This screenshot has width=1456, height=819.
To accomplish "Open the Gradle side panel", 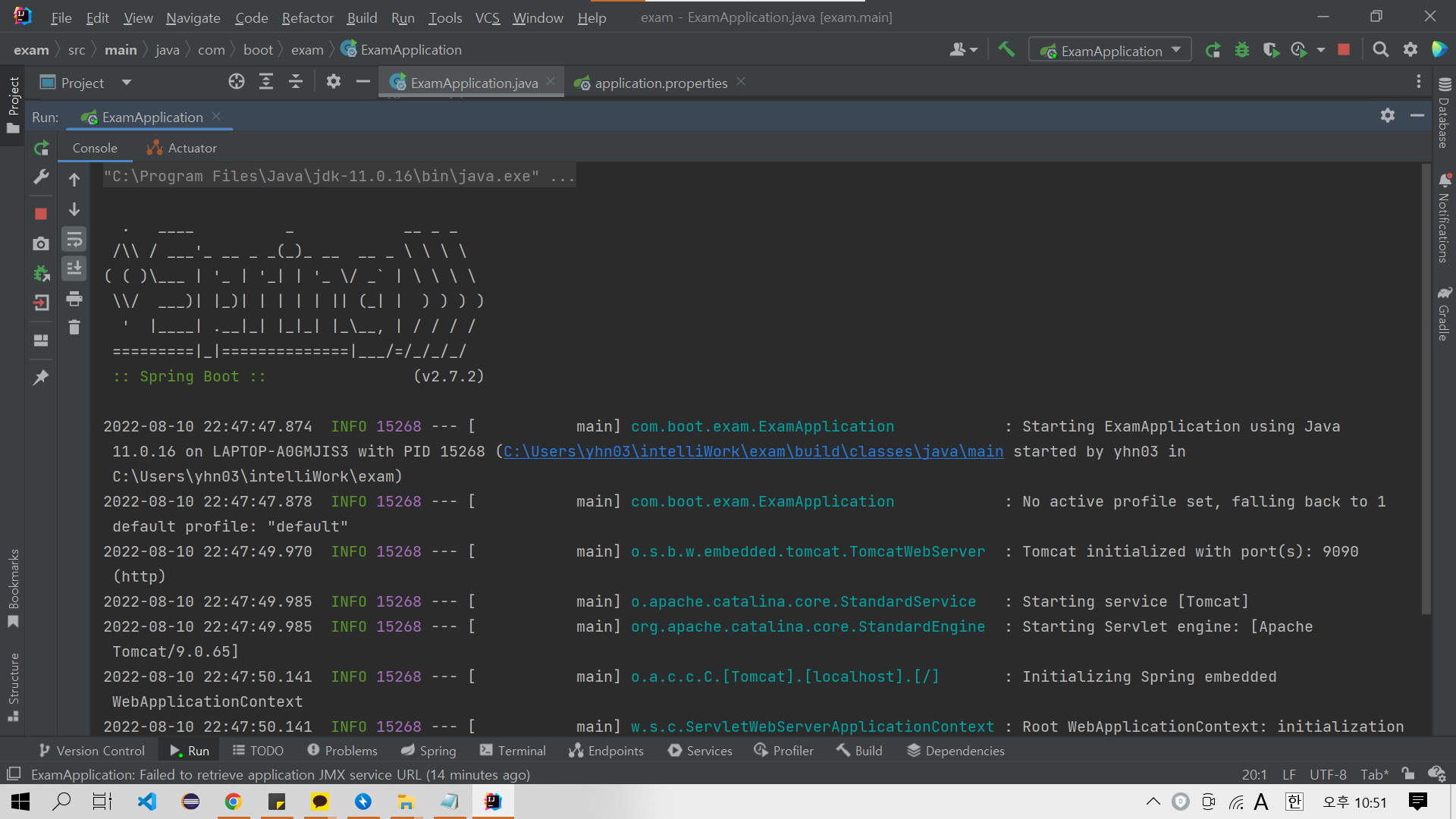I will (1444, 313).
